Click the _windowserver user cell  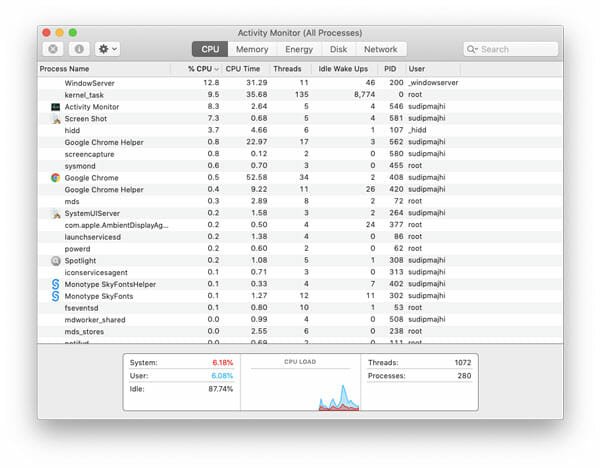click(433, 83)
